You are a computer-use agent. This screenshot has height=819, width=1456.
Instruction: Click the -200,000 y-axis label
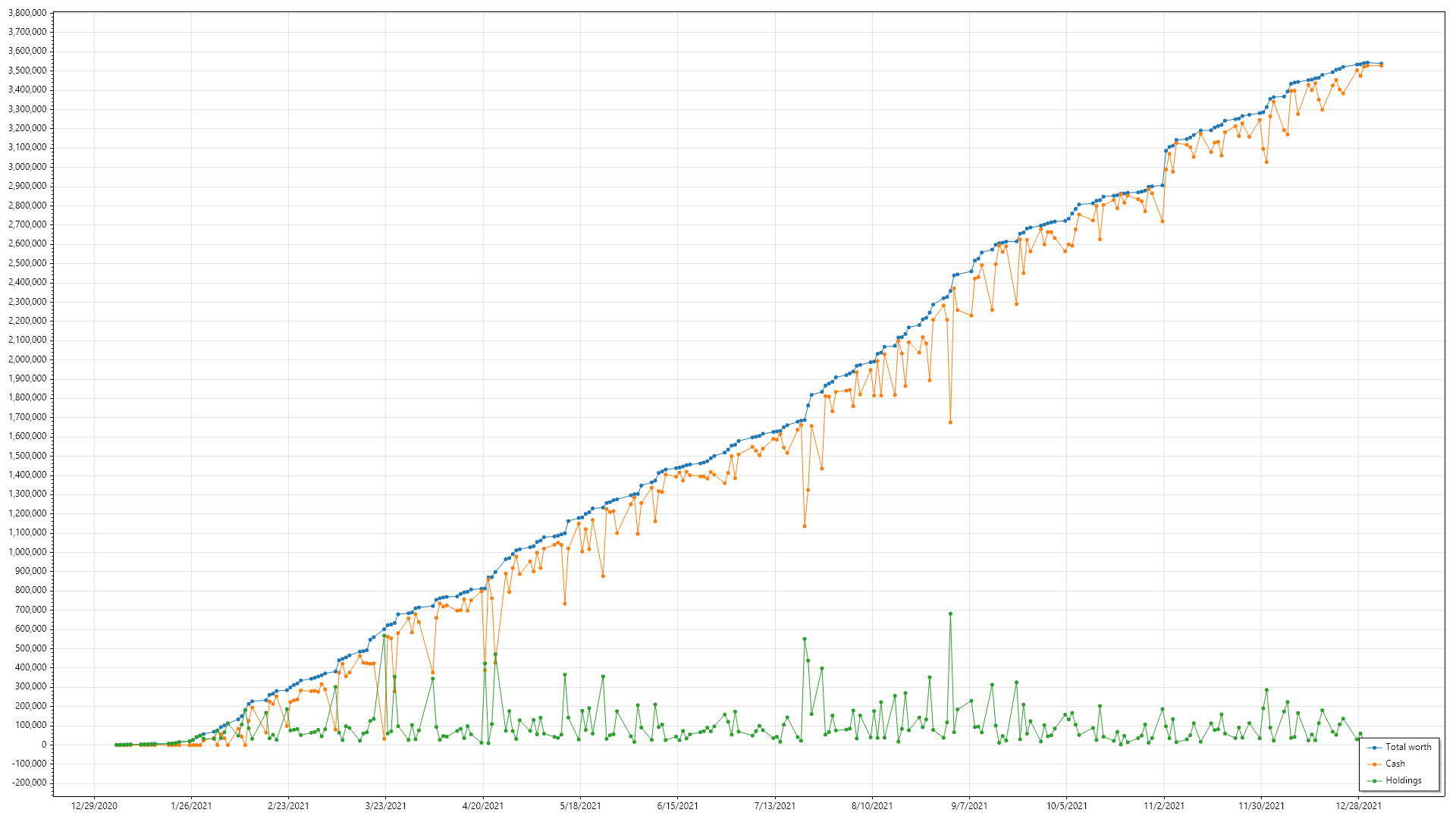tap(29, 783)
